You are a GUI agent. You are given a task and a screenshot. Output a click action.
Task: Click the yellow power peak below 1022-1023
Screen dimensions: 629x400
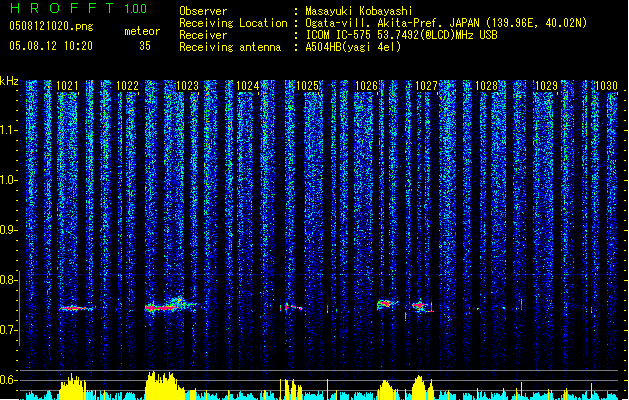pyautogui.click(x=164, y=386)
